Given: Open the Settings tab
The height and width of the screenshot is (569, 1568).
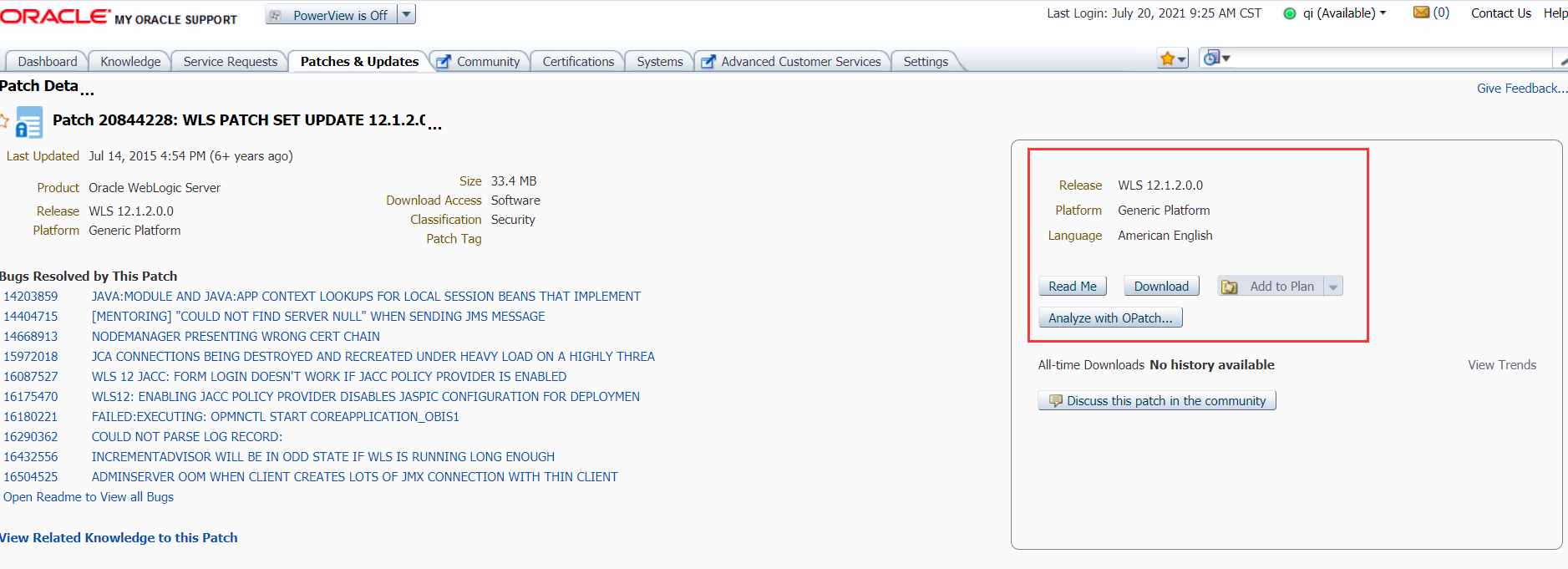Looking at the screenshot, I should pyautogui.click(x=926, y=62).
